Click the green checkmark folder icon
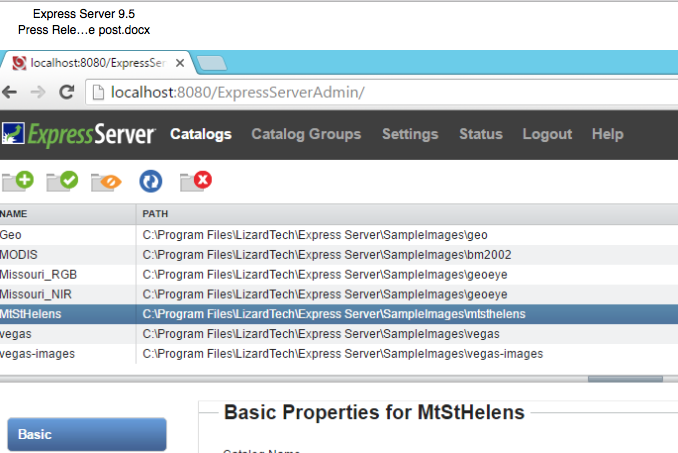 pos(62,181)
